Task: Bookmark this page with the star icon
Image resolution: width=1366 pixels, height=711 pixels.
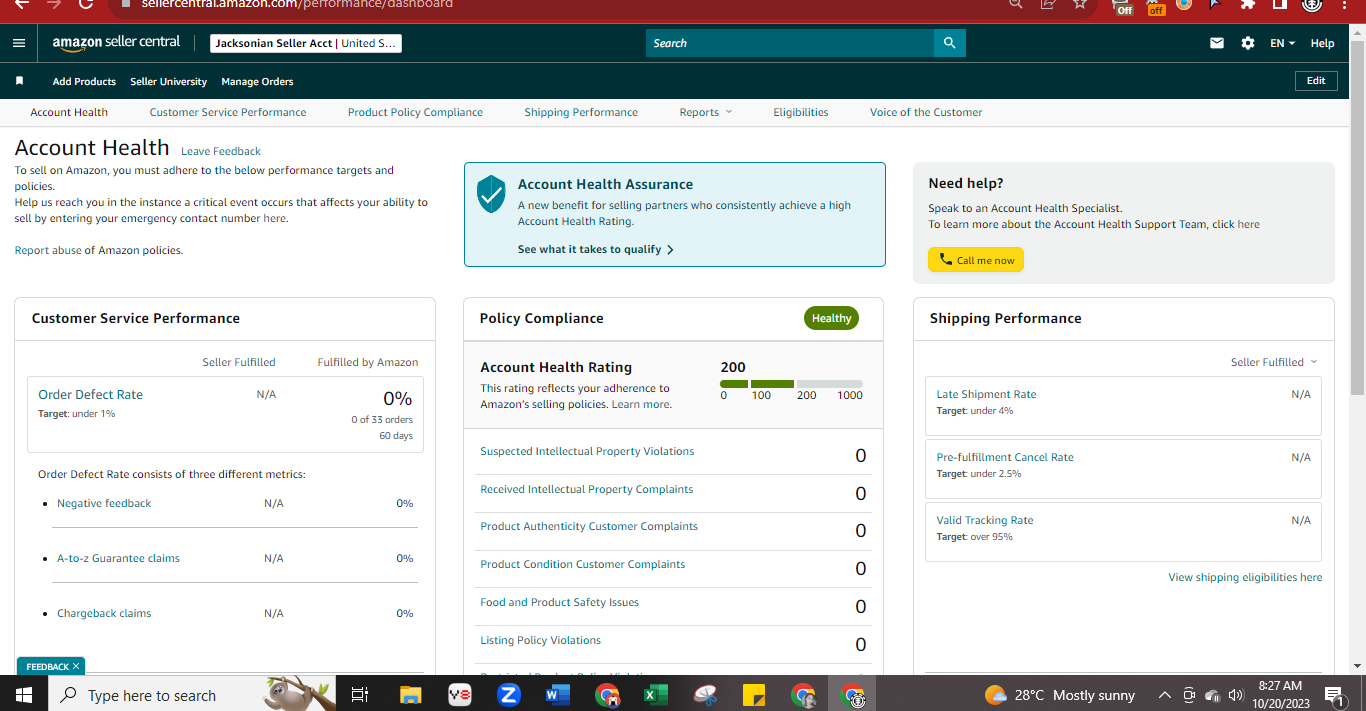Action: click(x=1080, y=4)
